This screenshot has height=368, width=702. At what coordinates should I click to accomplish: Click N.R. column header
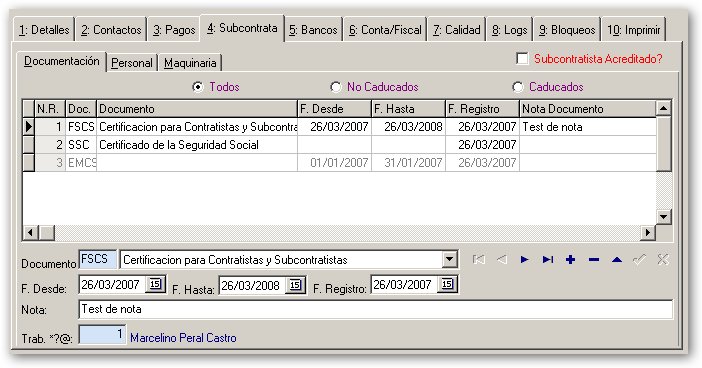pyautogui.click(x=50, y=109)
